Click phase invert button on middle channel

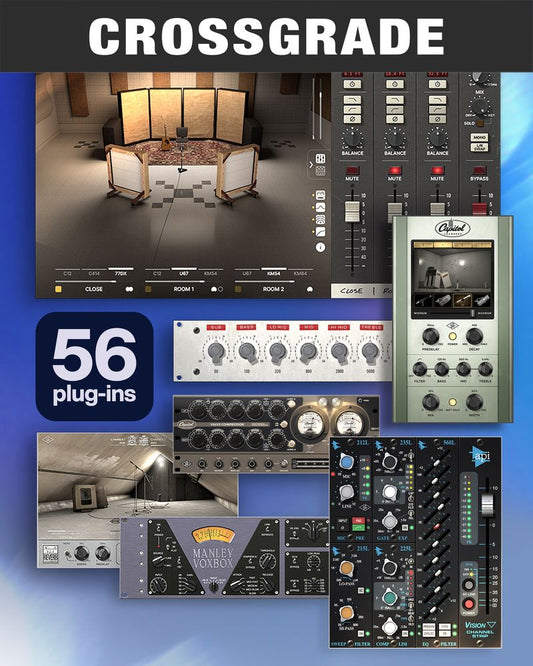[x=395, y=119]
